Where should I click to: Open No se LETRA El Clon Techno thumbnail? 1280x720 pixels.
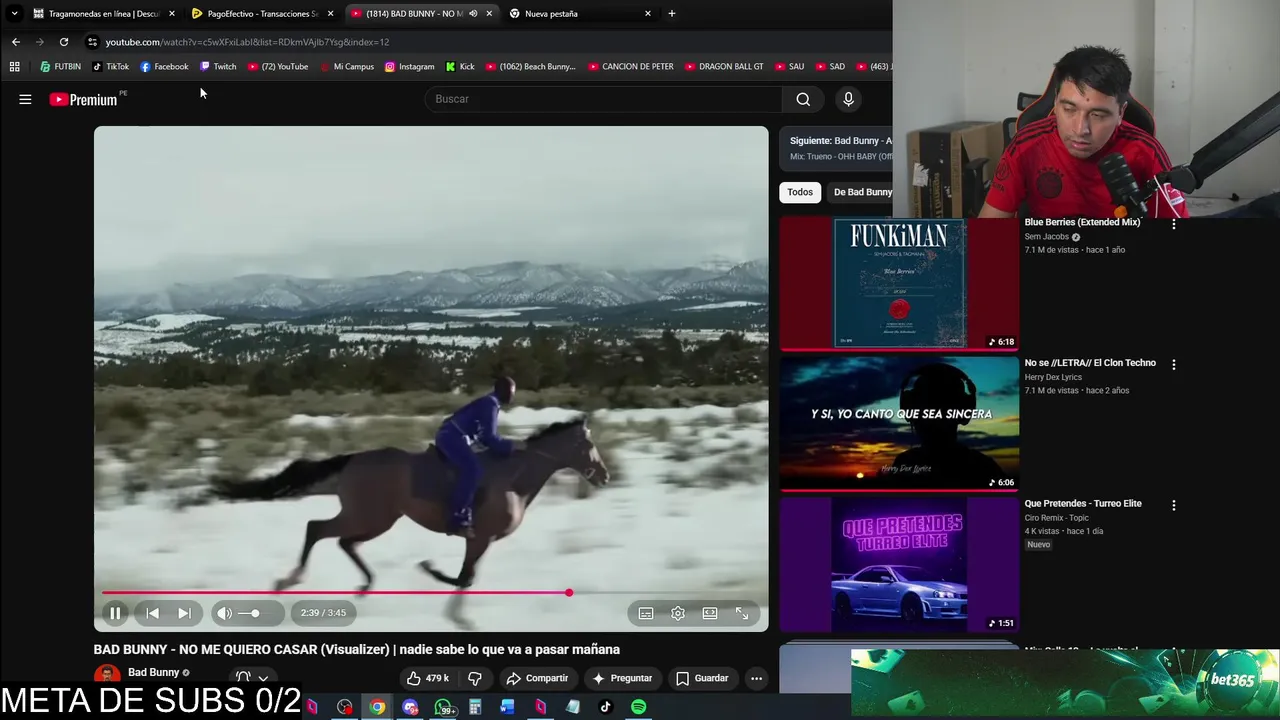899,424
